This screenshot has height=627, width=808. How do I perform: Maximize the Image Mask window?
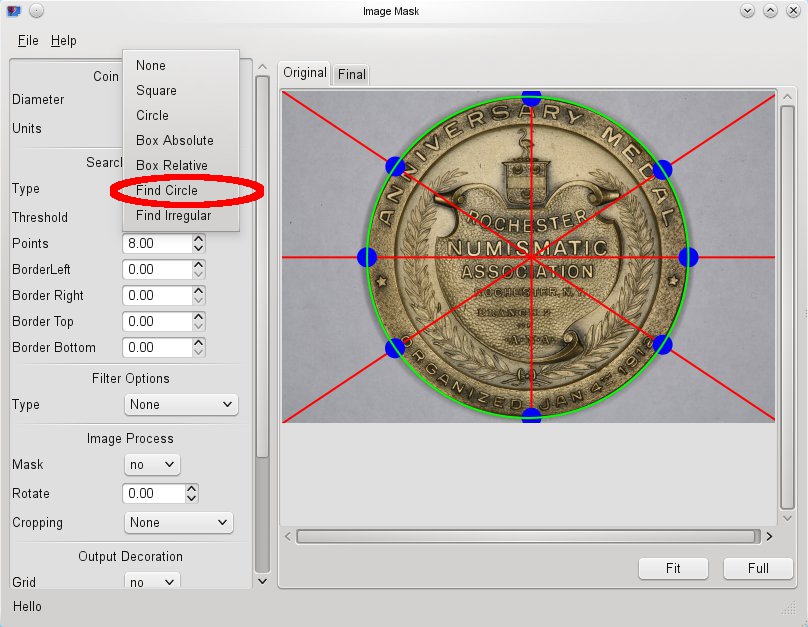tap(770, 10)
